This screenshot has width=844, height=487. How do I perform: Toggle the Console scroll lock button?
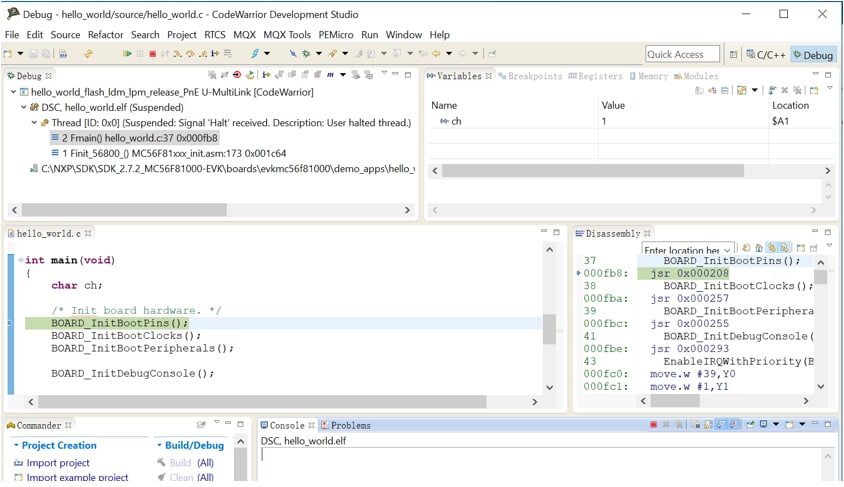click(x=708, y=425)
